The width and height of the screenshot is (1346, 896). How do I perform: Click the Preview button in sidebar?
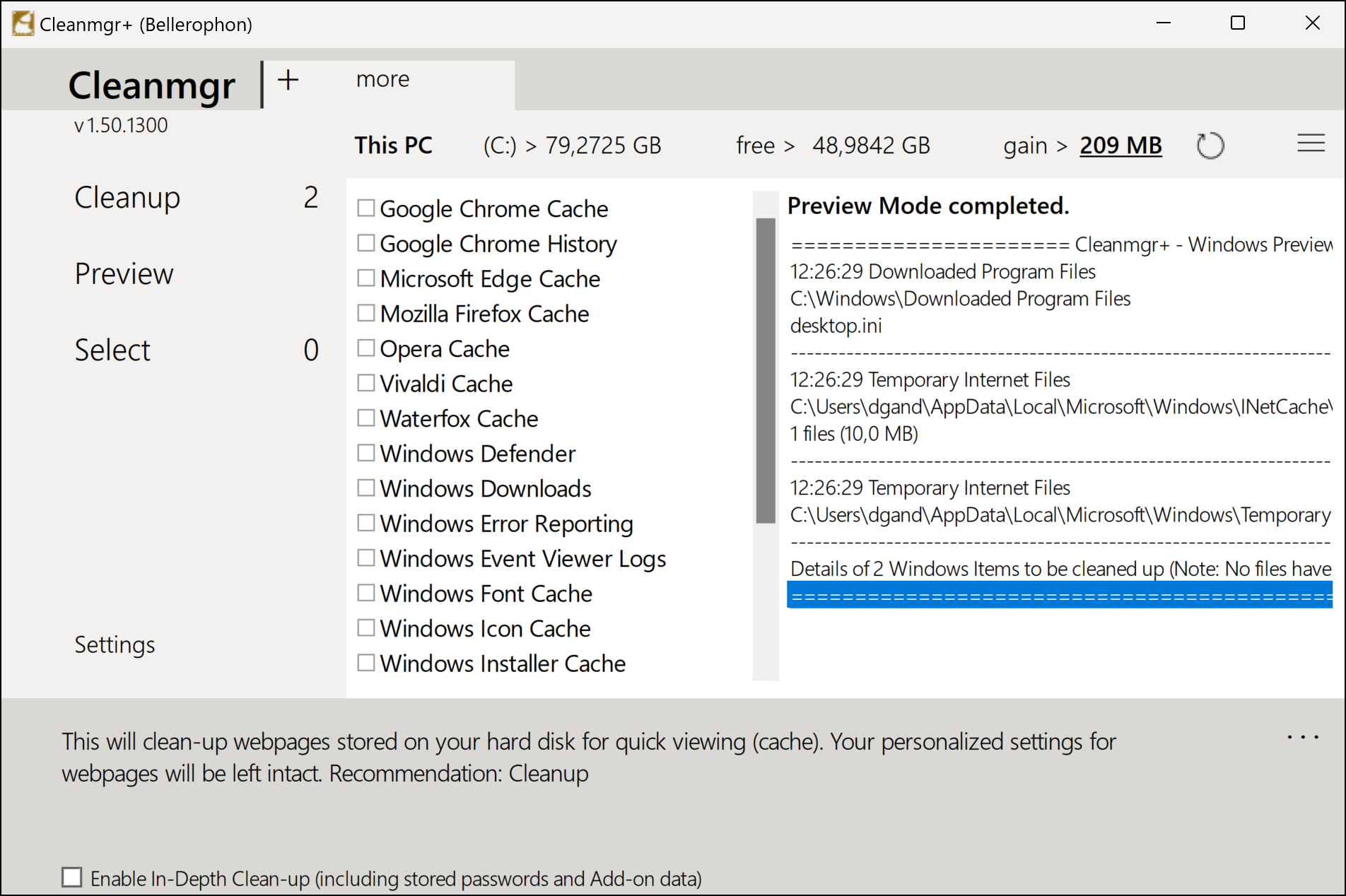tap(124, 274)
